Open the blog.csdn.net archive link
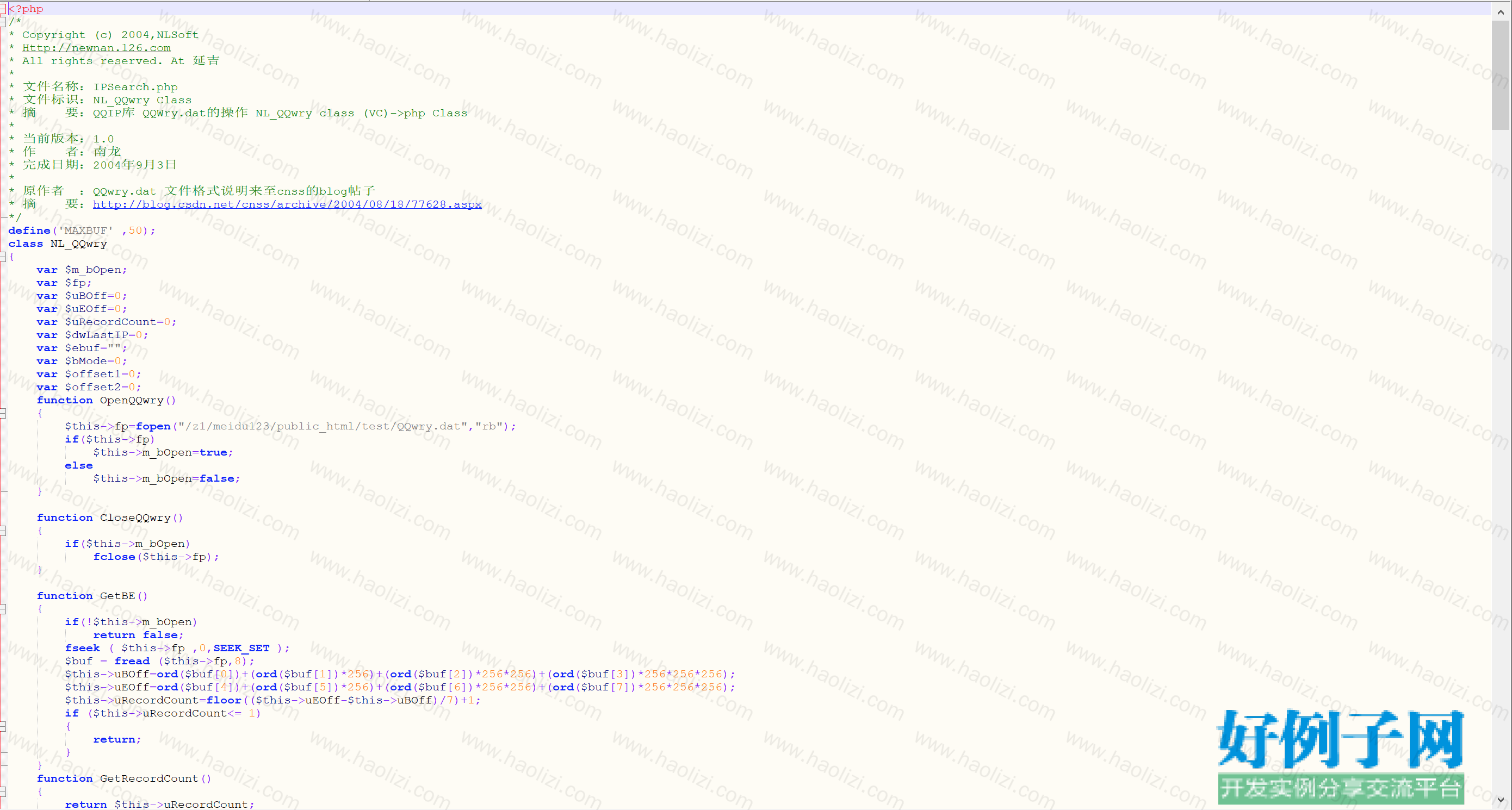 click(287, 204)
